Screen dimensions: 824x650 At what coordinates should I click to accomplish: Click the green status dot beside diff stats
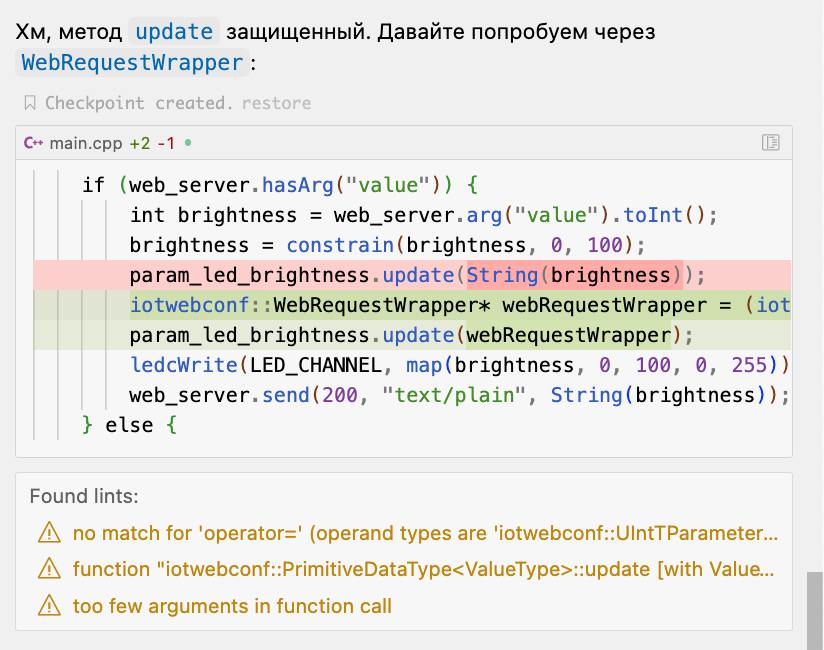[x=188, y=143]
